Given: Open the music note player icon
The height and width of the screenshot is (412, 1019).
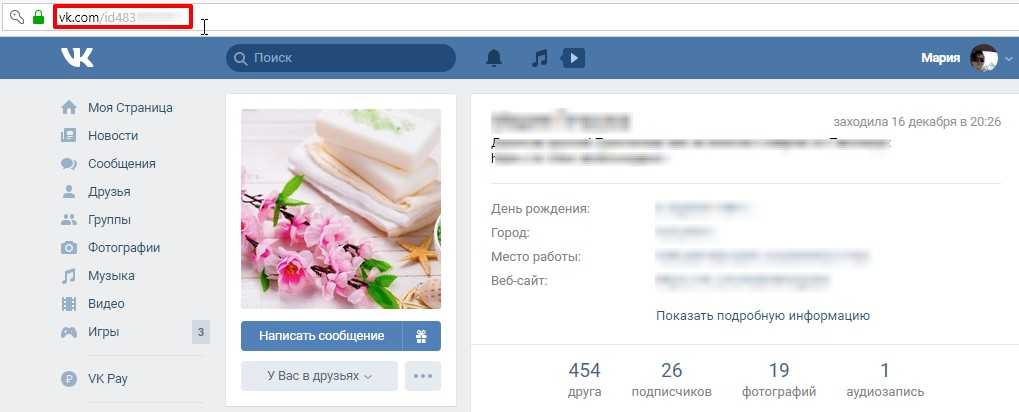Looking at the screenshot, I should (539, 58).
